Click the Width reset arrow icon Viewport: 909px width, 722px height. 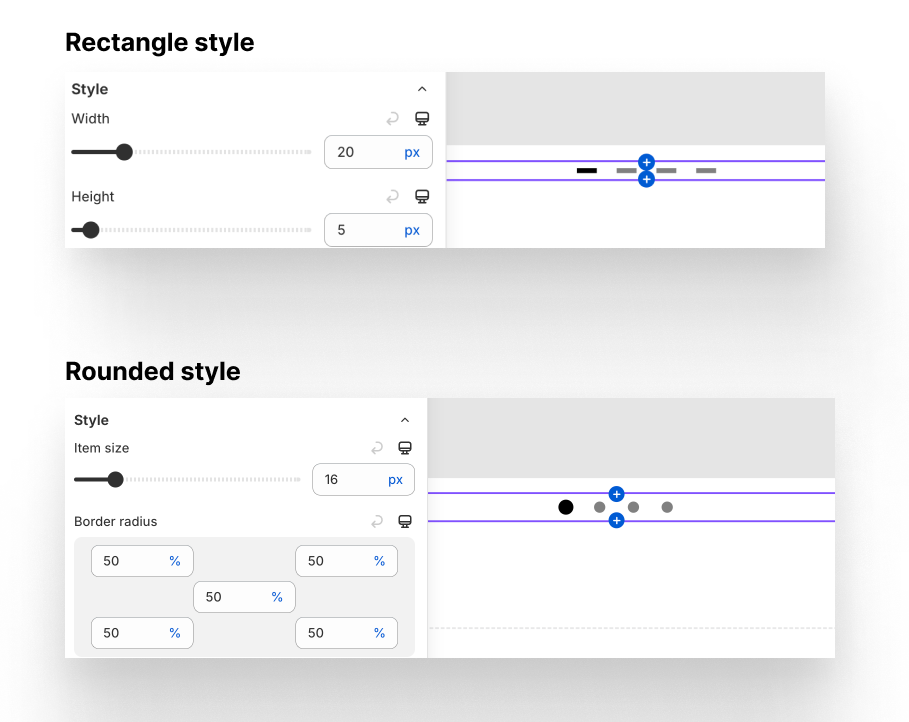pos(392,119)
